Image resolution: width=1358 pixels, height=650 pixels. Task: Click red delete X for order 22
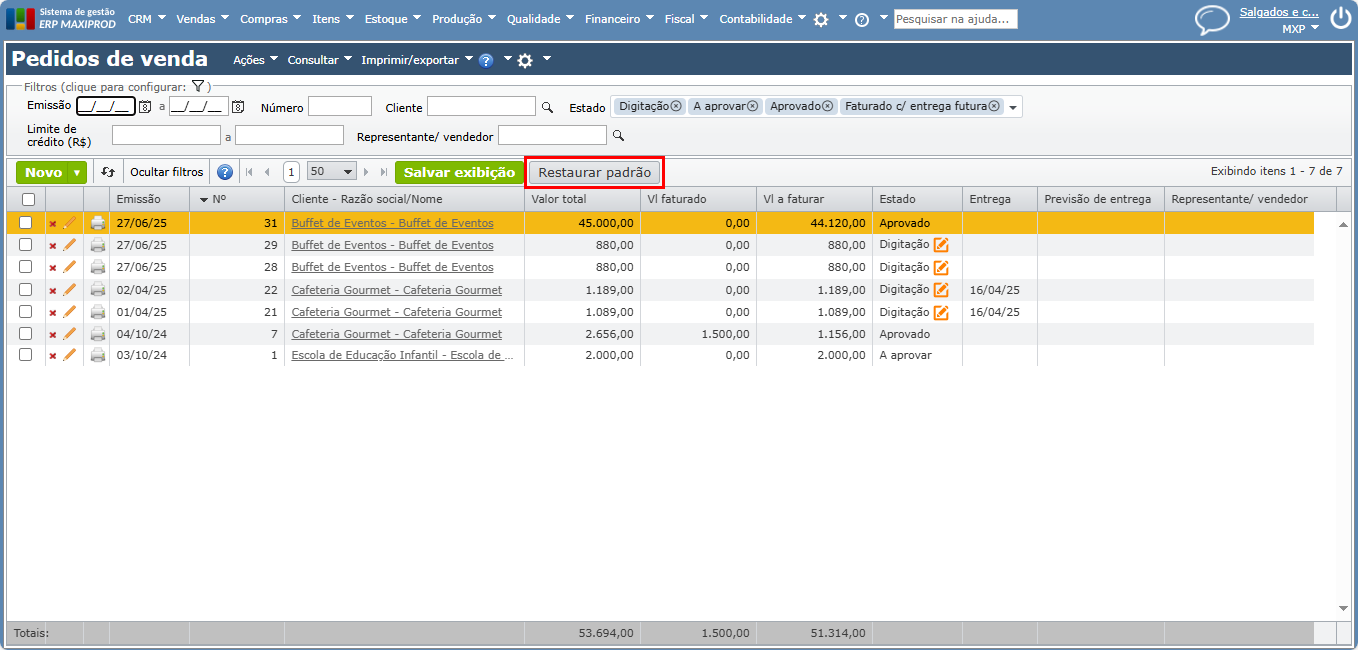click(53, 290)
